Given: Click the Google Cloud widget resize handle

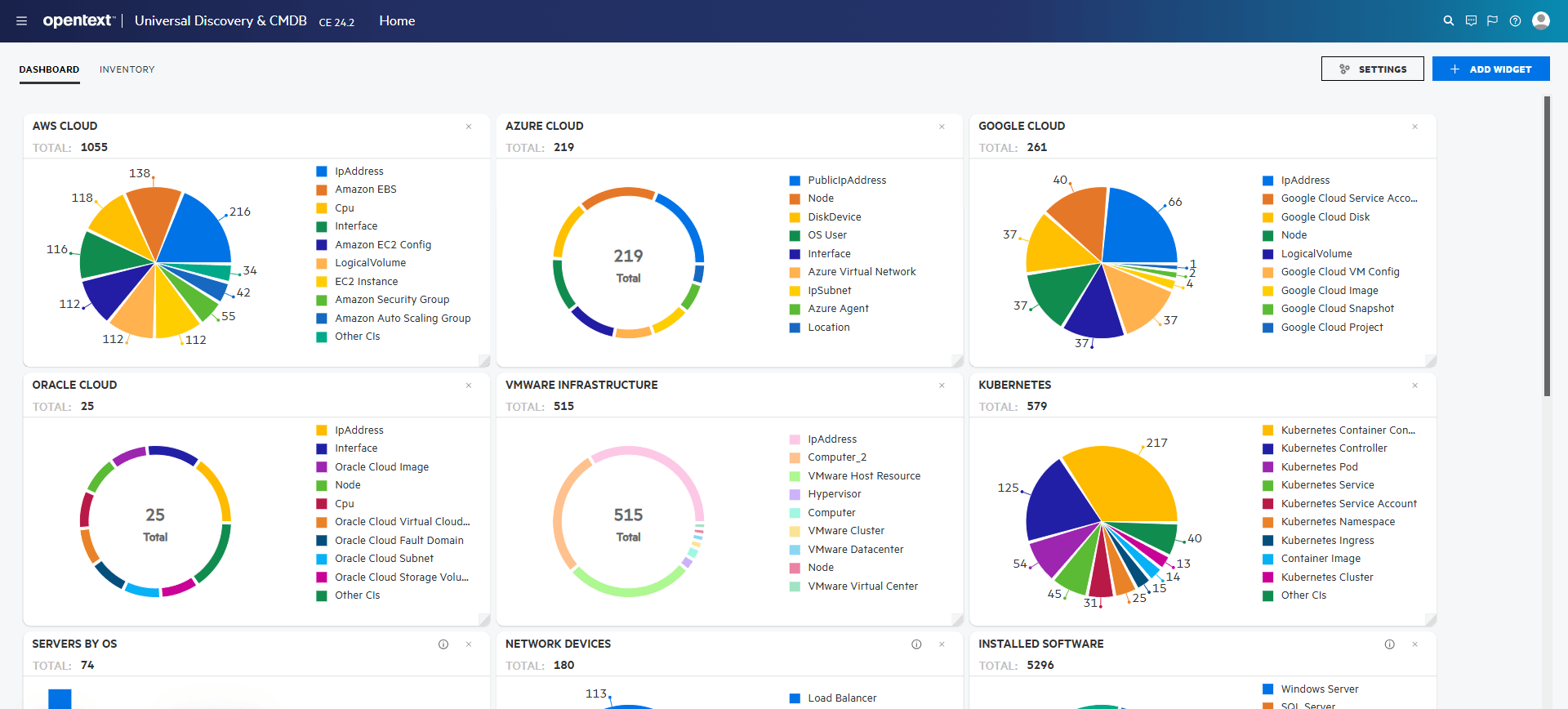Looking at the screenshot, I should (x=1431, y=361).
